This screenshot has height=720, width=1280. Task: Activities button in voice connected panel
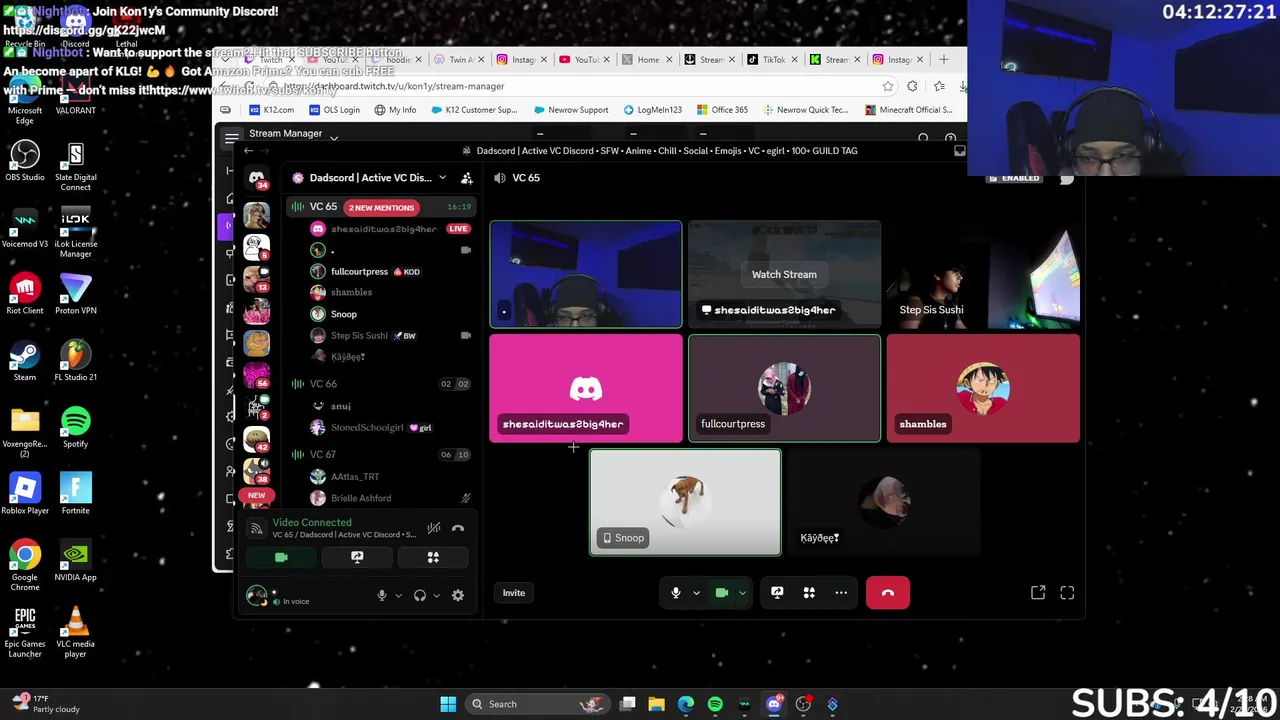[433, 557]
